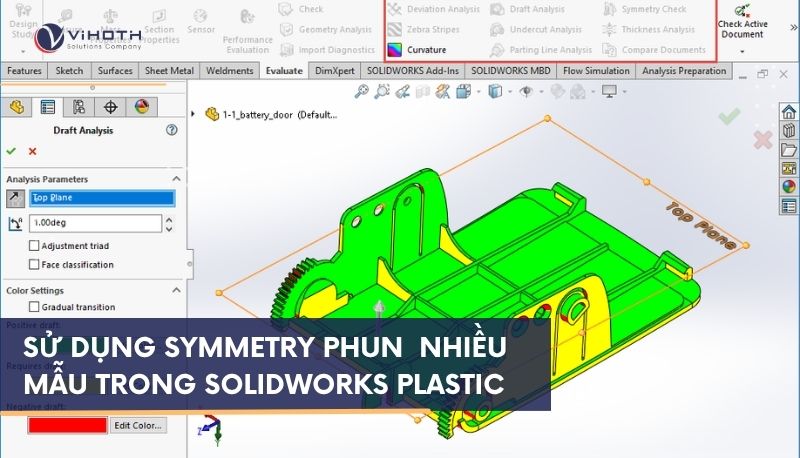Open Undercut Analysis tool
The height and width of the screenshot is (458, 800).
tap(535, 30)
